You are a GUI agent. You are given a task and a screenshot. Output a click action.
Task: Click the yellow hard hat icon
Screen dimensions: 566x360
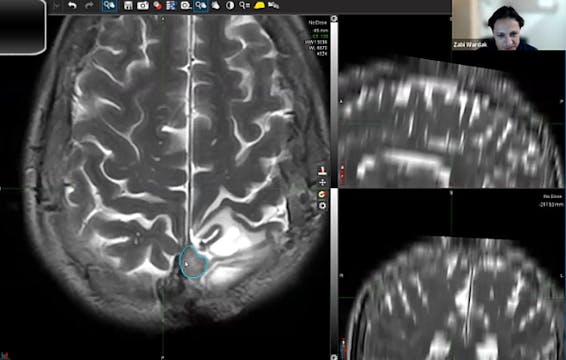coord(259,5)
